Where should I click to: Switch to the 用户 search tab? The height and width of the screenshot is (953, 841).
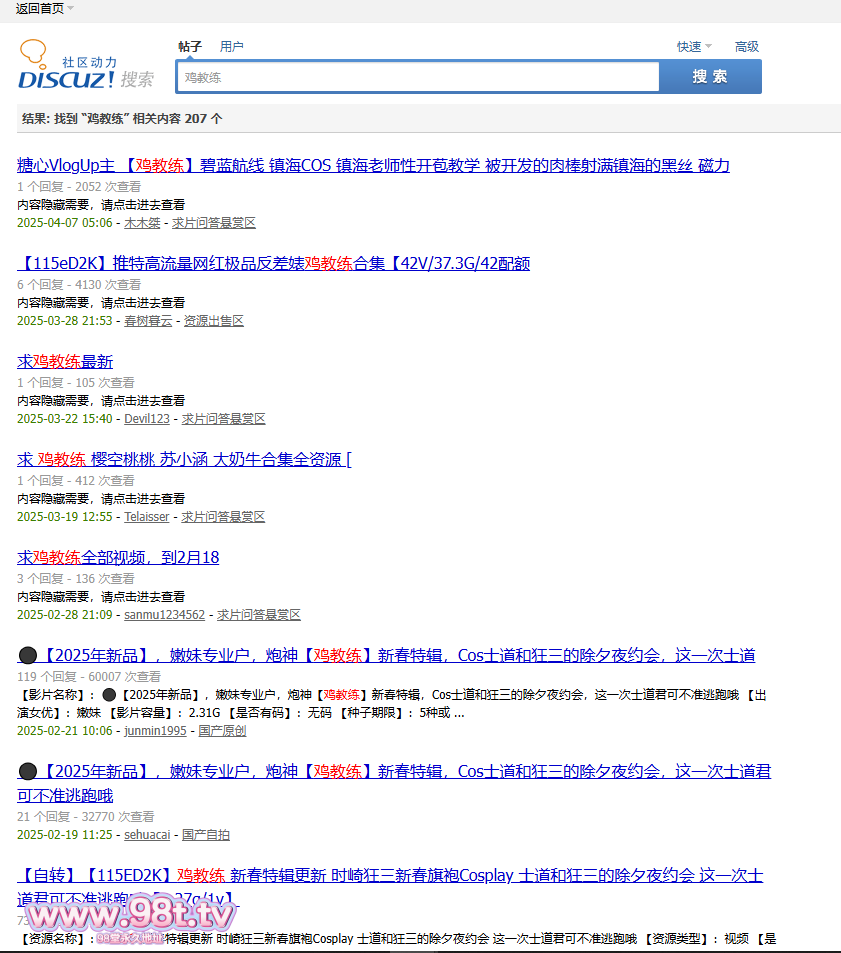[232, 46]
